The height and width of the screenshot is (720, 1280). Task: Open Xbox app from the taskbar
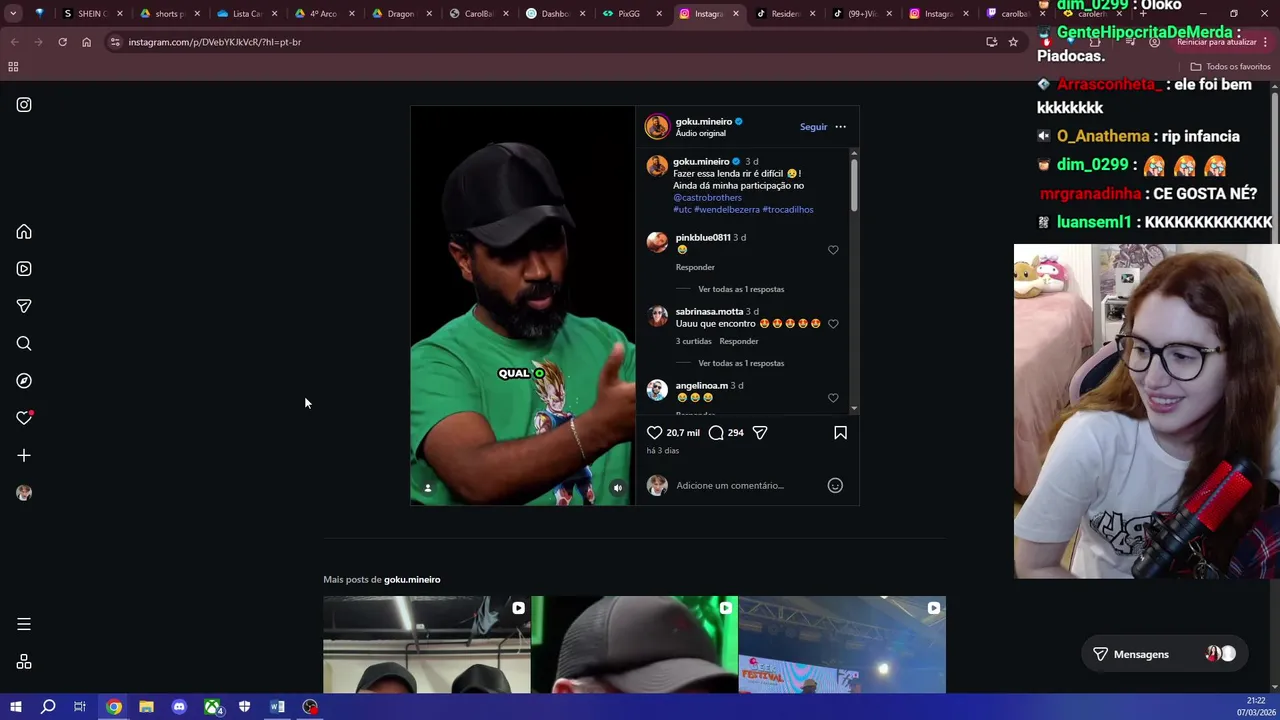[212, 707]
